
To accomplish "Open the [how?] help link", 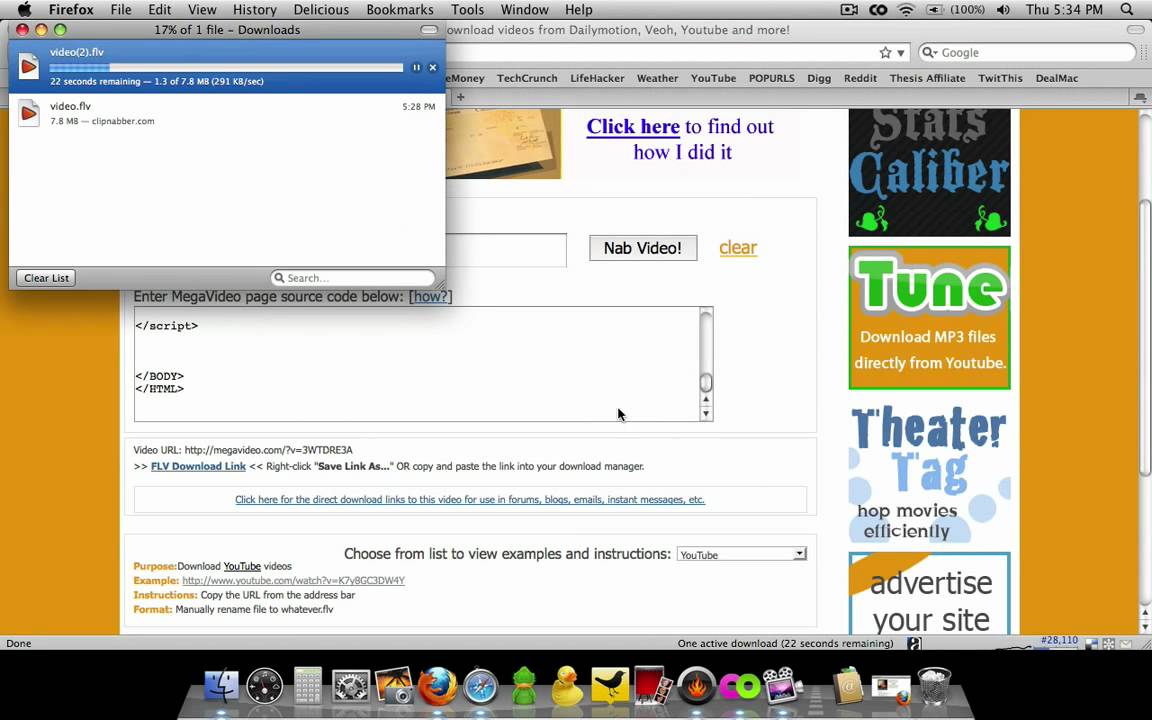I will point(431,296).
